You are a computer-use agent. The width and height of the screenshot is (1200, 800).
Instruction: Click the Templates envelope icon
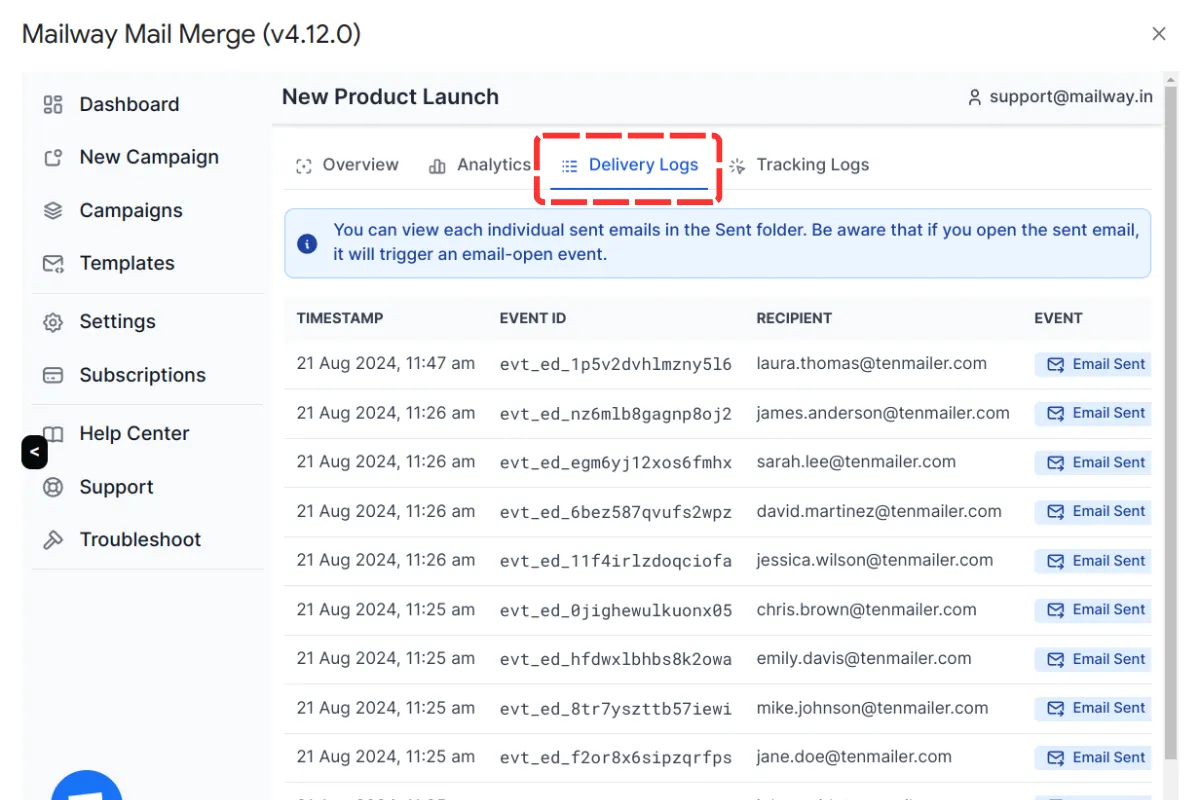53,264
